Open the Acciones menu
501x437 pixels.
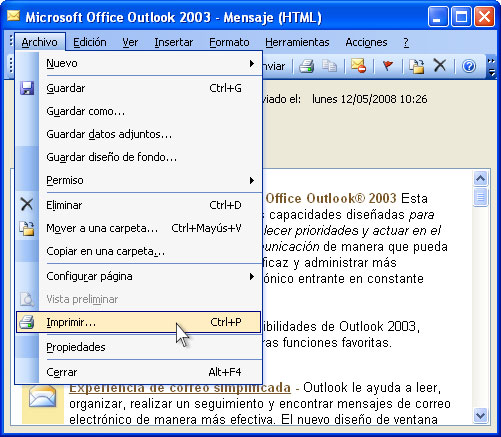[x=366, y=42]
